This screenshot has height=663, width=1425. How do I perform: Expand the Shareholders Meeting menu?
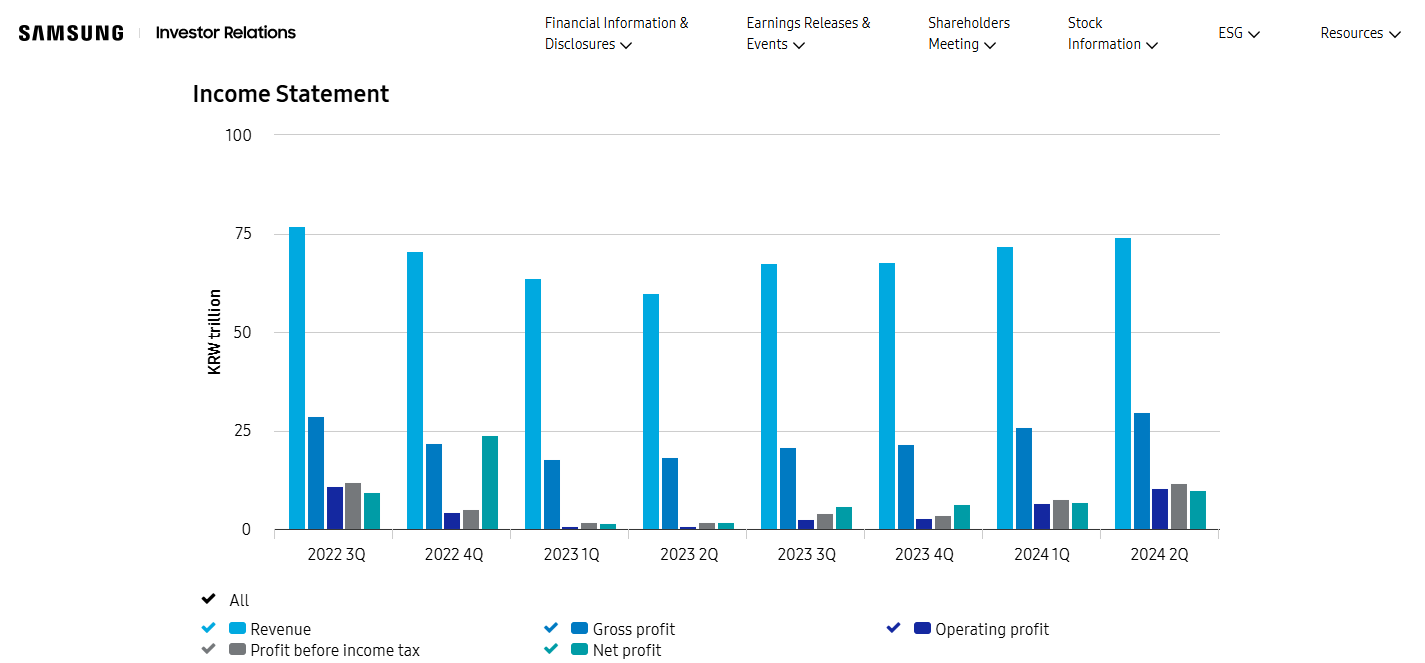pos(968,33)
